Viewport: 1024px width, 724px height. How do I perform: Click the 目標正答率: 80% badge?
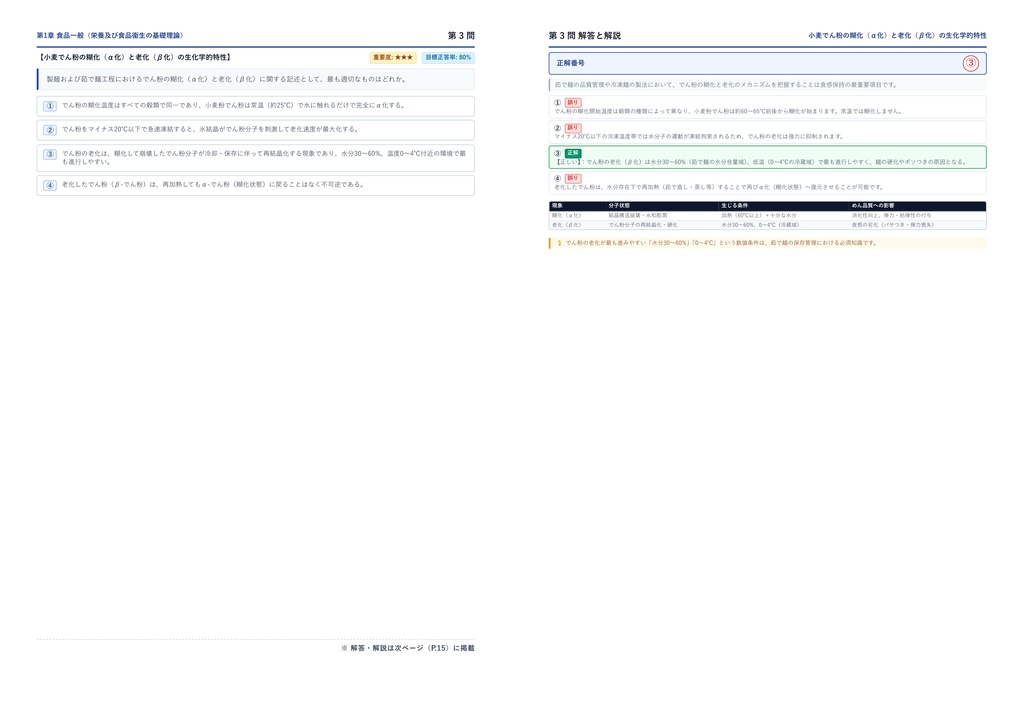click(448, 57)
